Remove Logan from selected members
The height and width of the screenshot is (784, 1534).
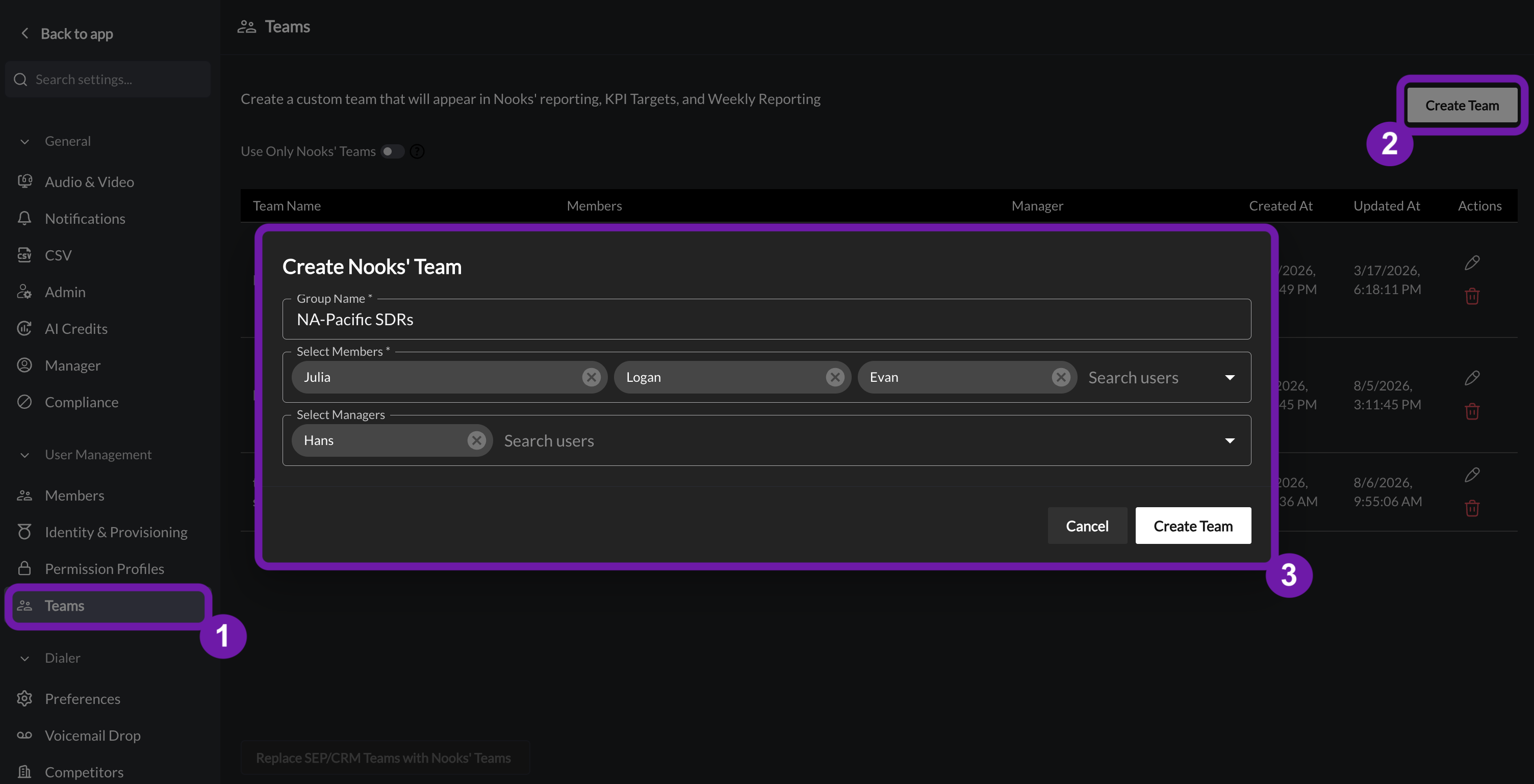pos(835,377)
